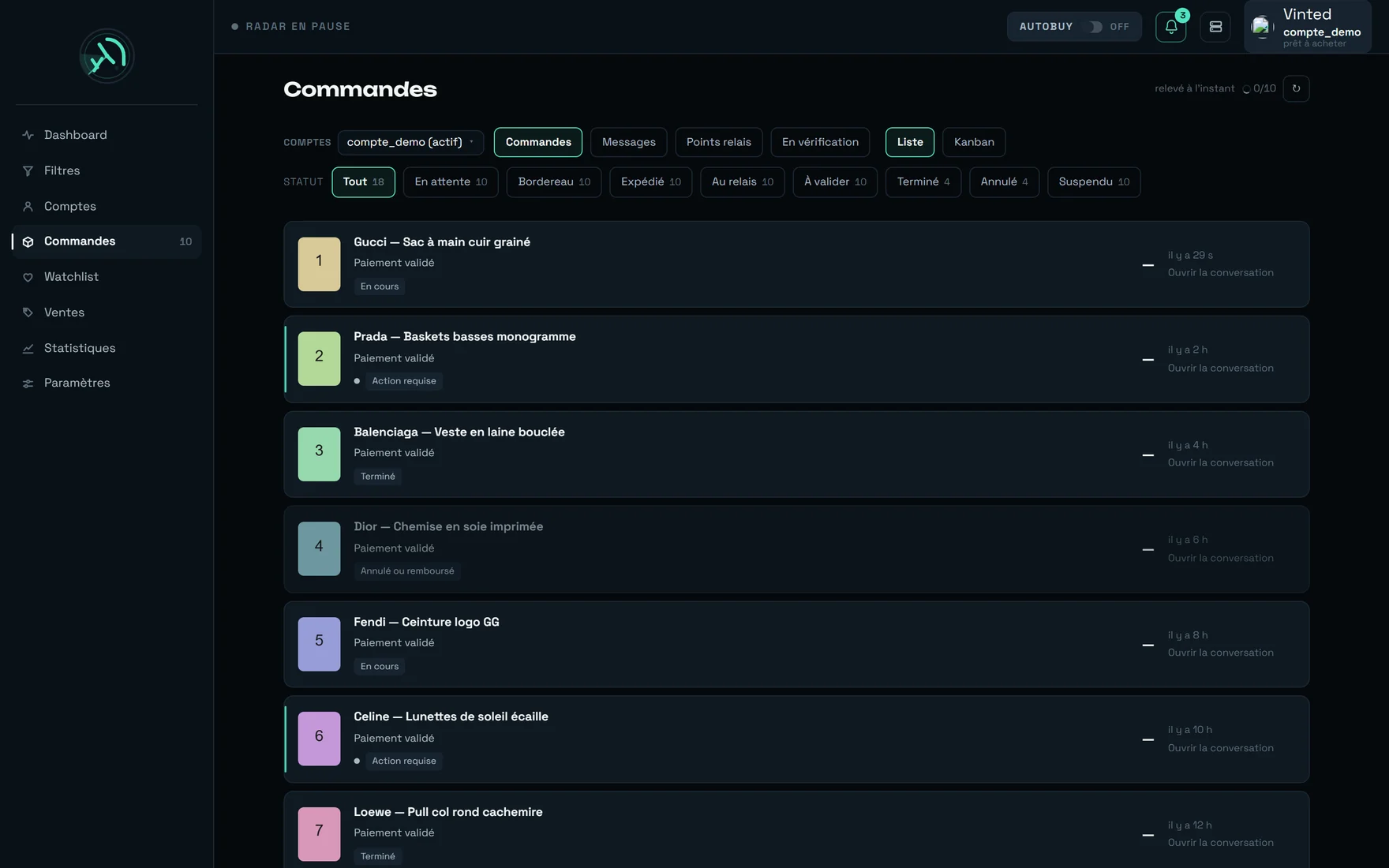Image resolution: width=1389 pixels, height=868 pixels.
Task: Expand the Fendi order row dash
Action: coord(1148,645)
